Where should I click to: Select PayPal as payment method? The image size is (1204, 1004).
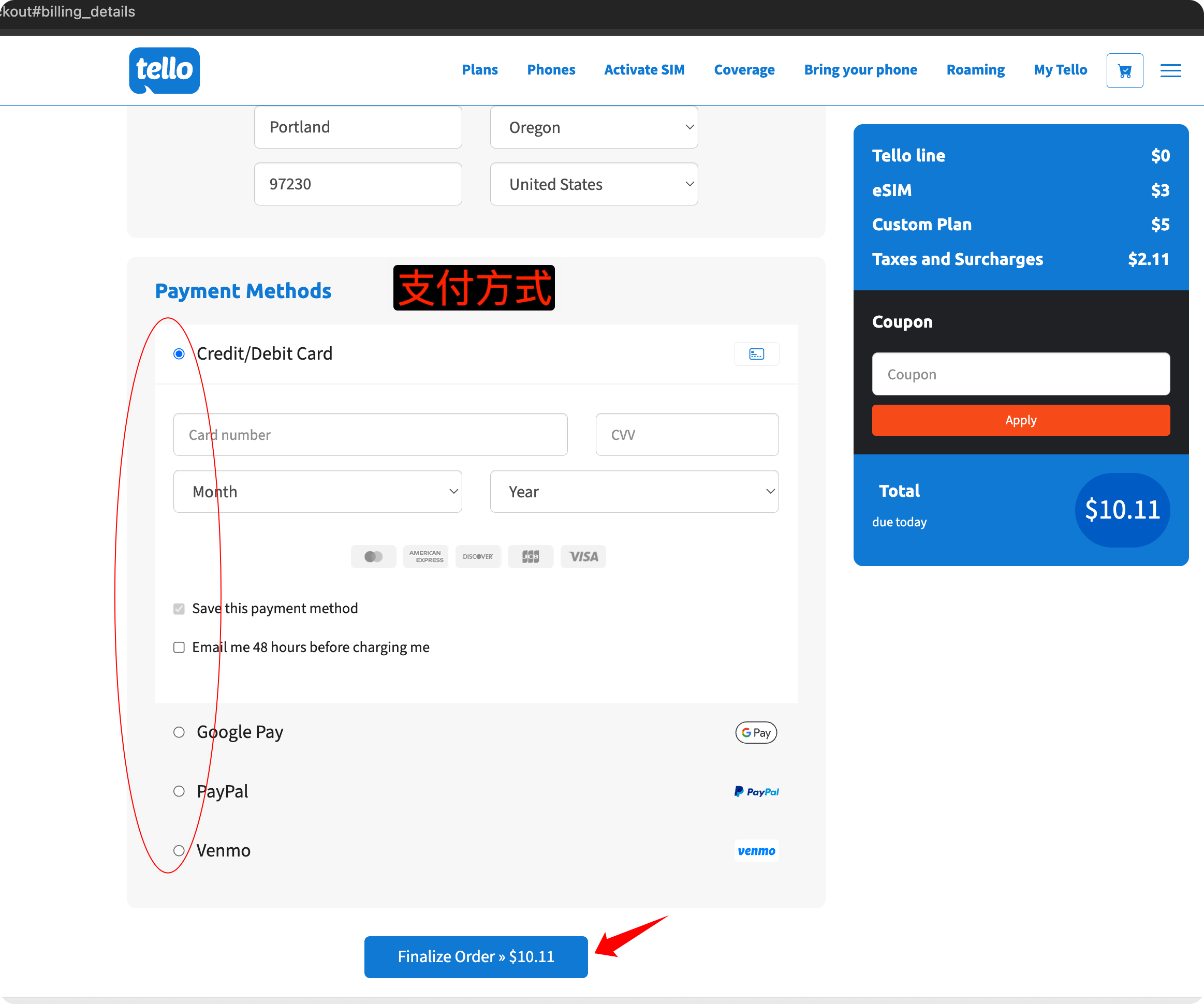click(179, 791)
